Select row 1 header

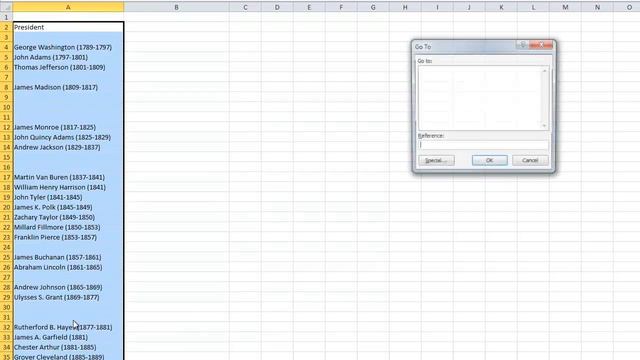pyautogui.click(x=6, y=17)
